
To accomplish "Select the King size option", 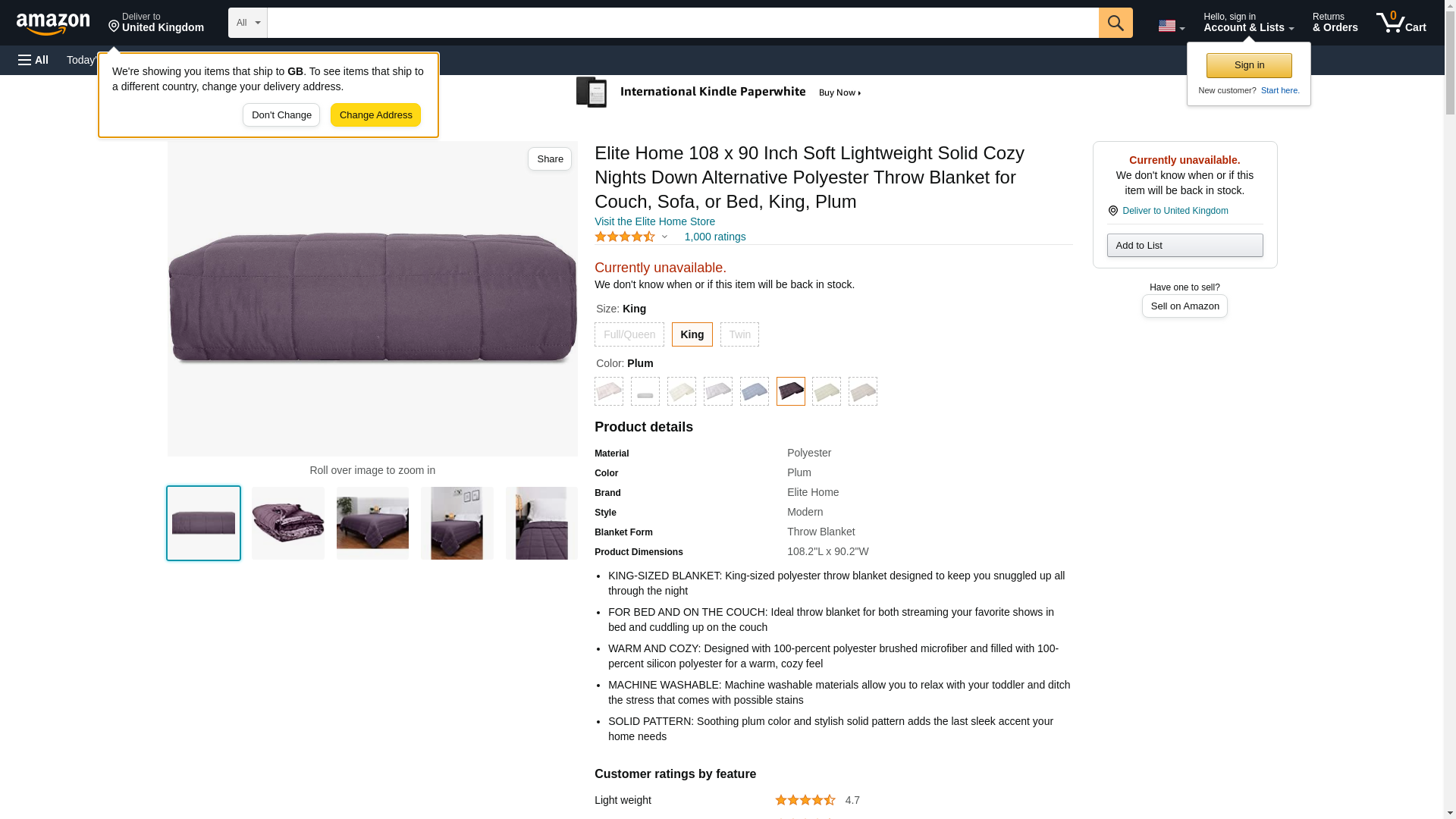I will (x=692, y=334).
